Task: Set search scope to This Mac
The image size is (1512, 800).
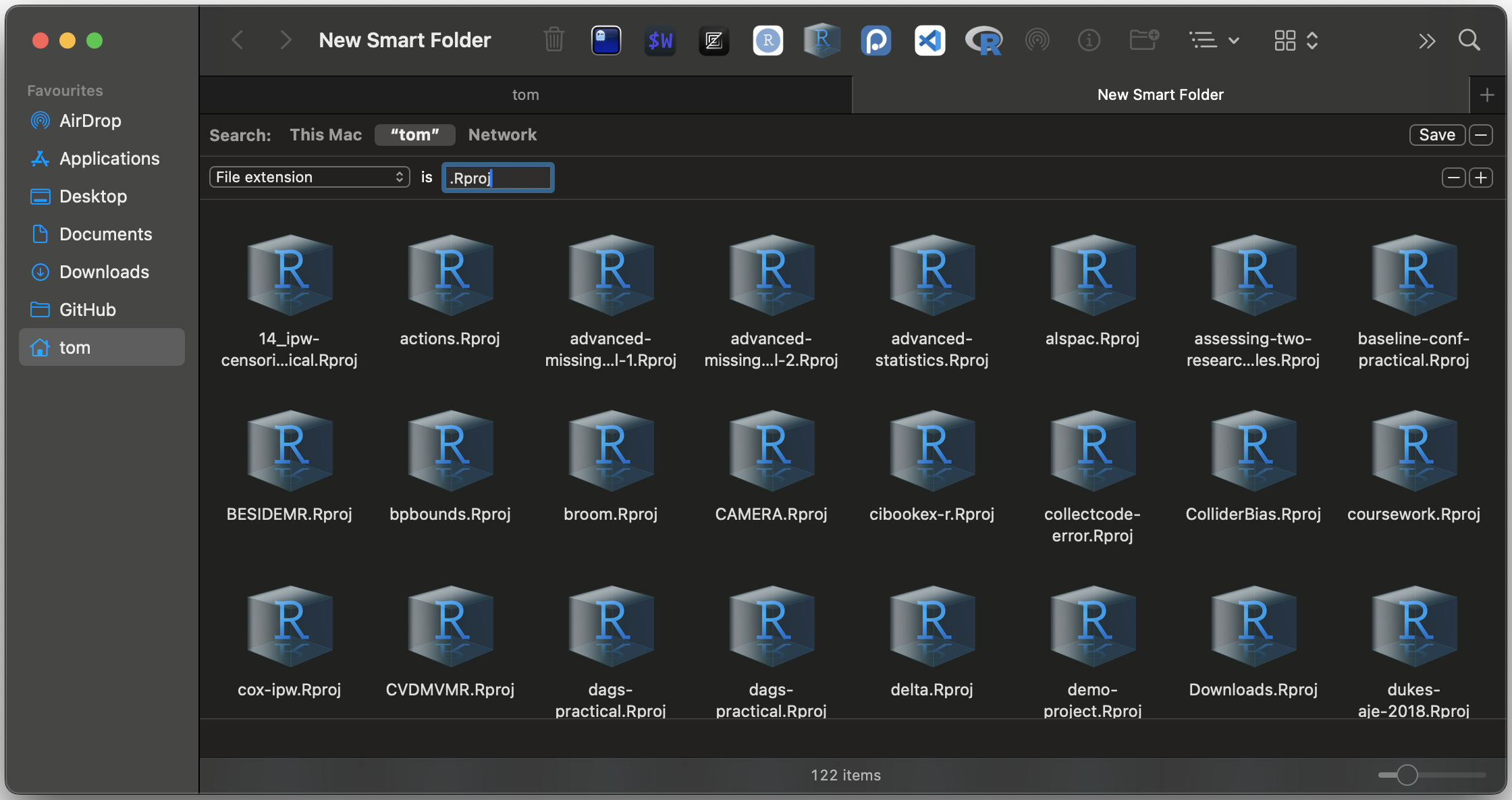Action: [325, 135]
